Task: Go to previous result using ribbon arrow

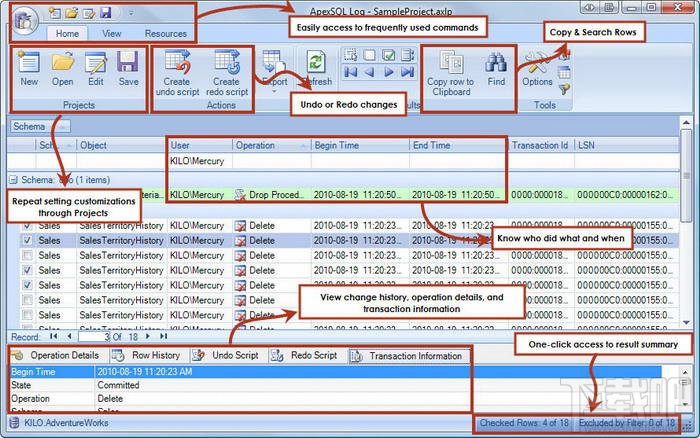Action: [x=369, y=72]
